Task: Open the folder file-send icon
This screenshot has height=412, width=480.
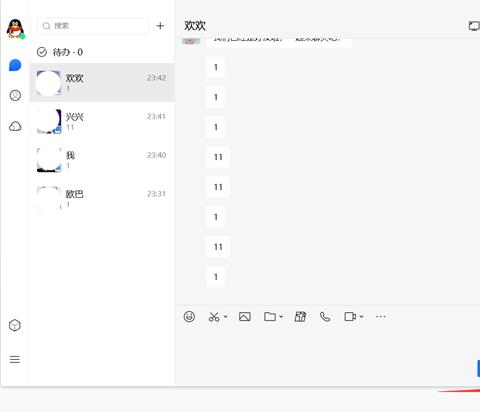Action: [270, 316]
